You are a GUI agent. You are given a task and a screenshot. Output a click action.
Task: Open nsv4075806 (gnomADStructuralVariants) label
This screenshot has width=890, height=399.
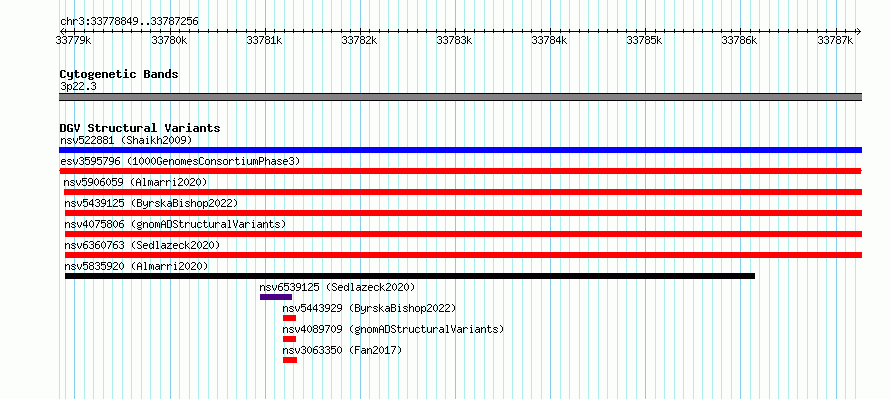175,224
